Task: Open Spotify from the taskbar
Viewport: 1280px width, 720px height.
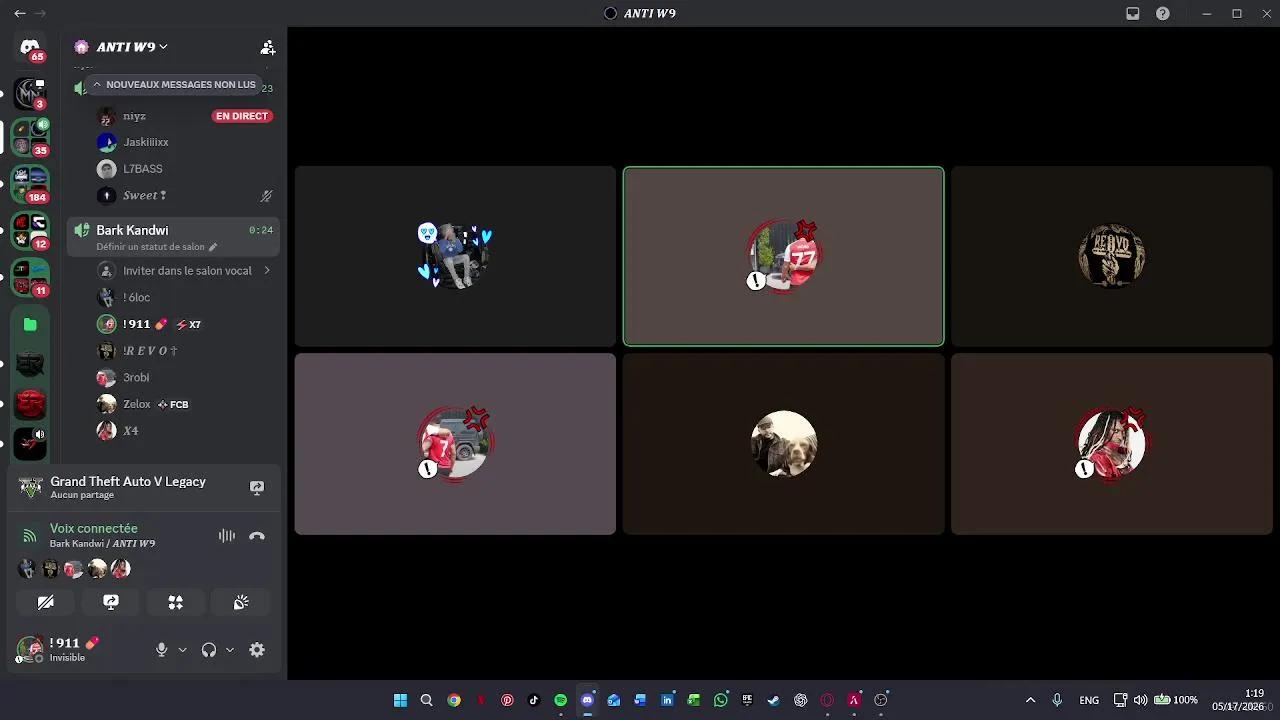Action: 560,700
